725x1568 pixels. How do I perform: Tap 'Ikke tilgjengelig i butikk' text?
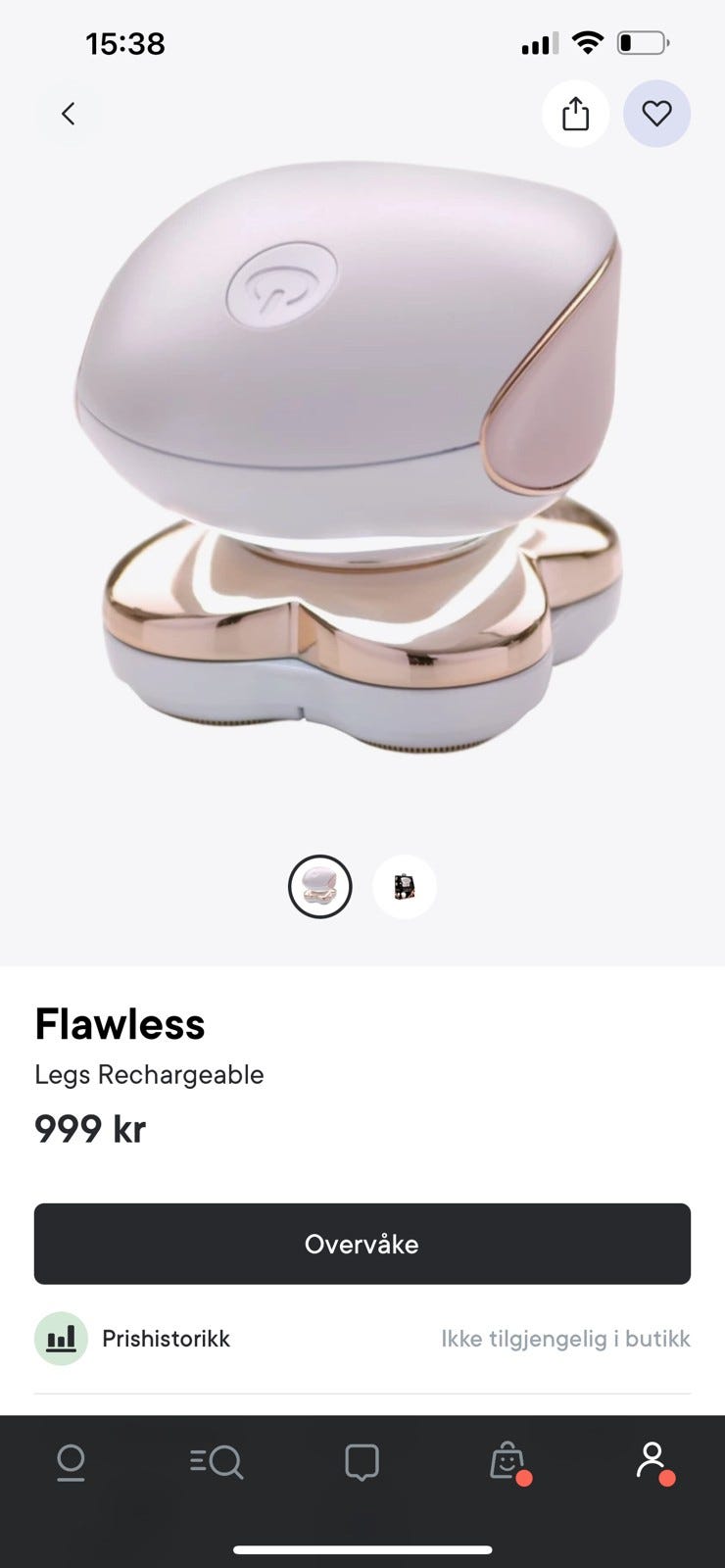pyautogui.click(x=565, y=1339)
